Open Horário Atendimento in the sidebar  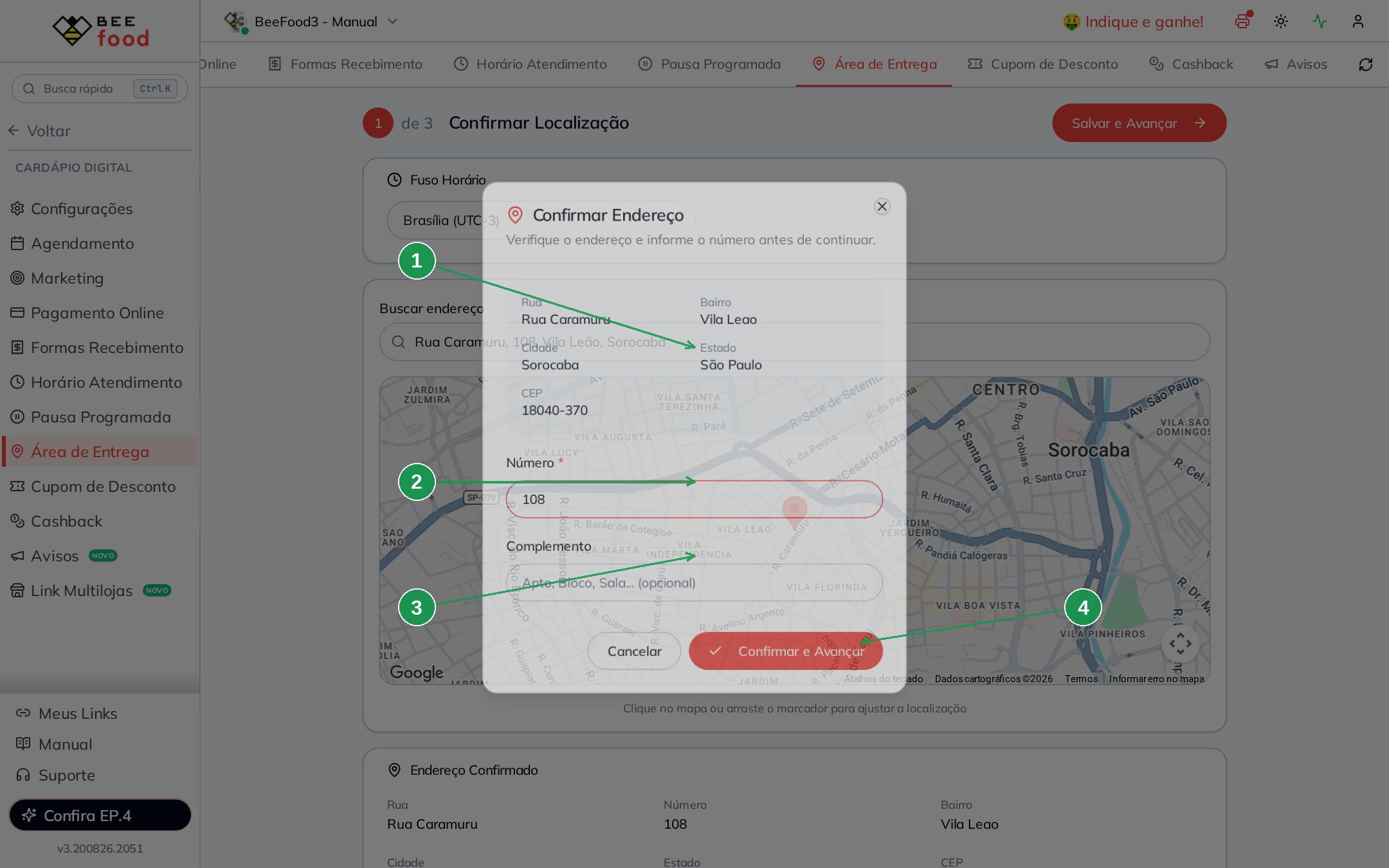100,383
